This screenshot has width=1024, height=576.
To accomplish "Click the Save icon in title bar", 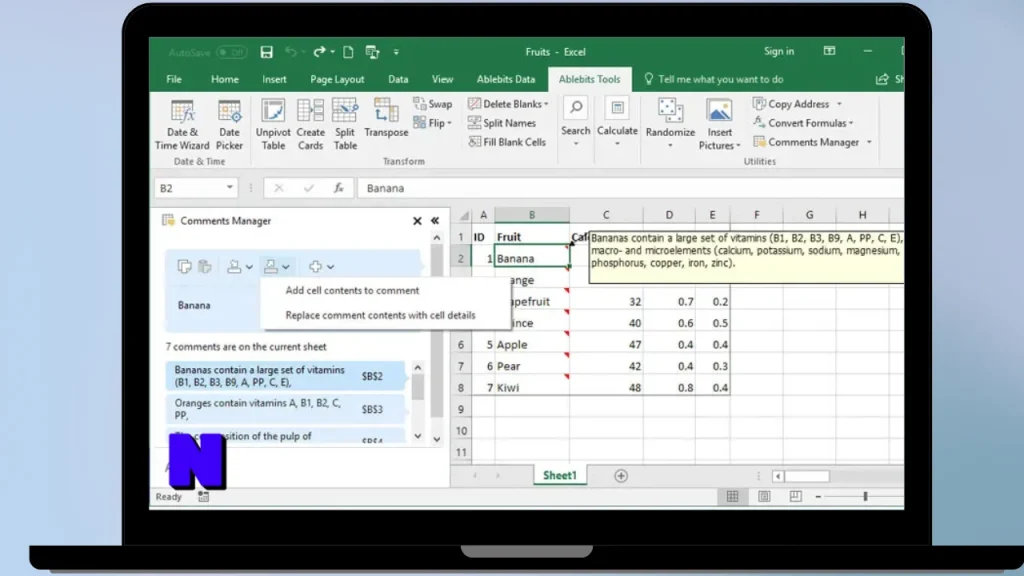I will tap(266, 52).
